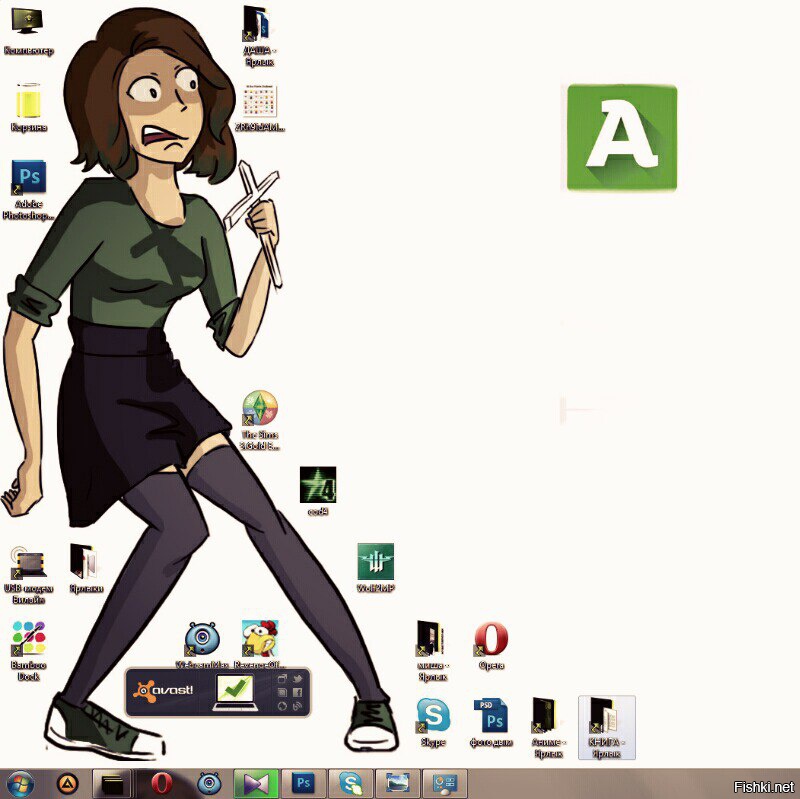Launch the cod4 game shortcut
Viewport: 800px width, 799px height.
318,491
